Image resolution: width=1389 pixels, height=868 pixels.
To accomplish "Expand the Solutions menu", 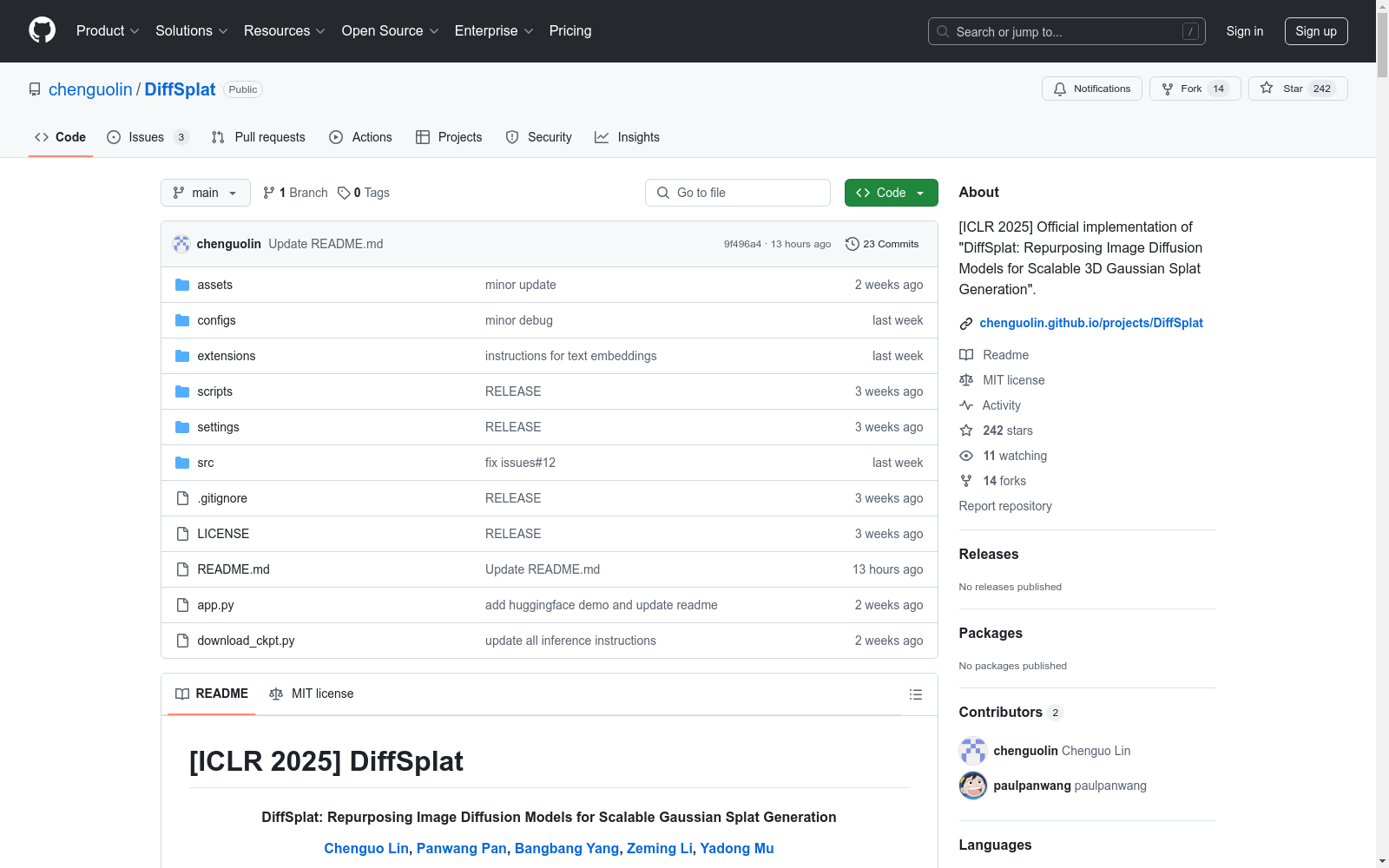I will tap(192, 31).
